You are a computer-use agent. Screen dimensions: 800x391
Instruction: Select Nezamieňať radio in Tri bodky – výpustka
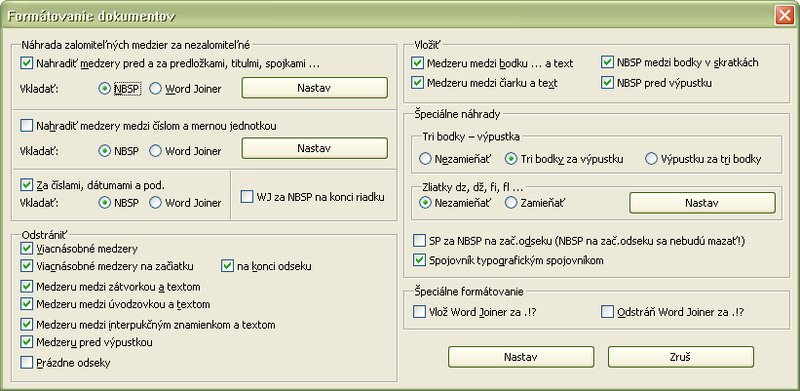click(425, 159)
